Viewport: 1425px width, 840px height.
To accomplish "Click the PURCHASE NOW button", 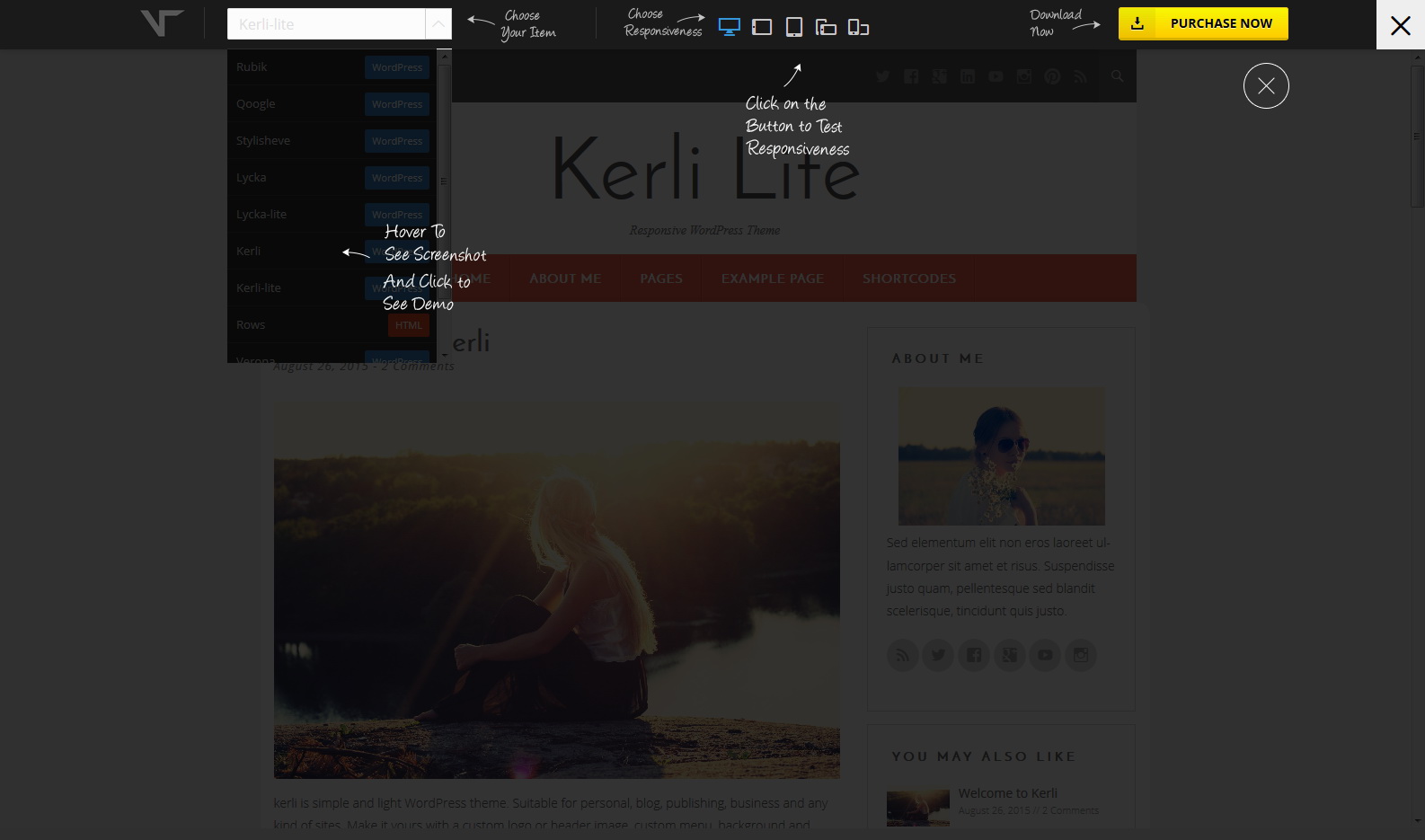I will coord(1203,24).
